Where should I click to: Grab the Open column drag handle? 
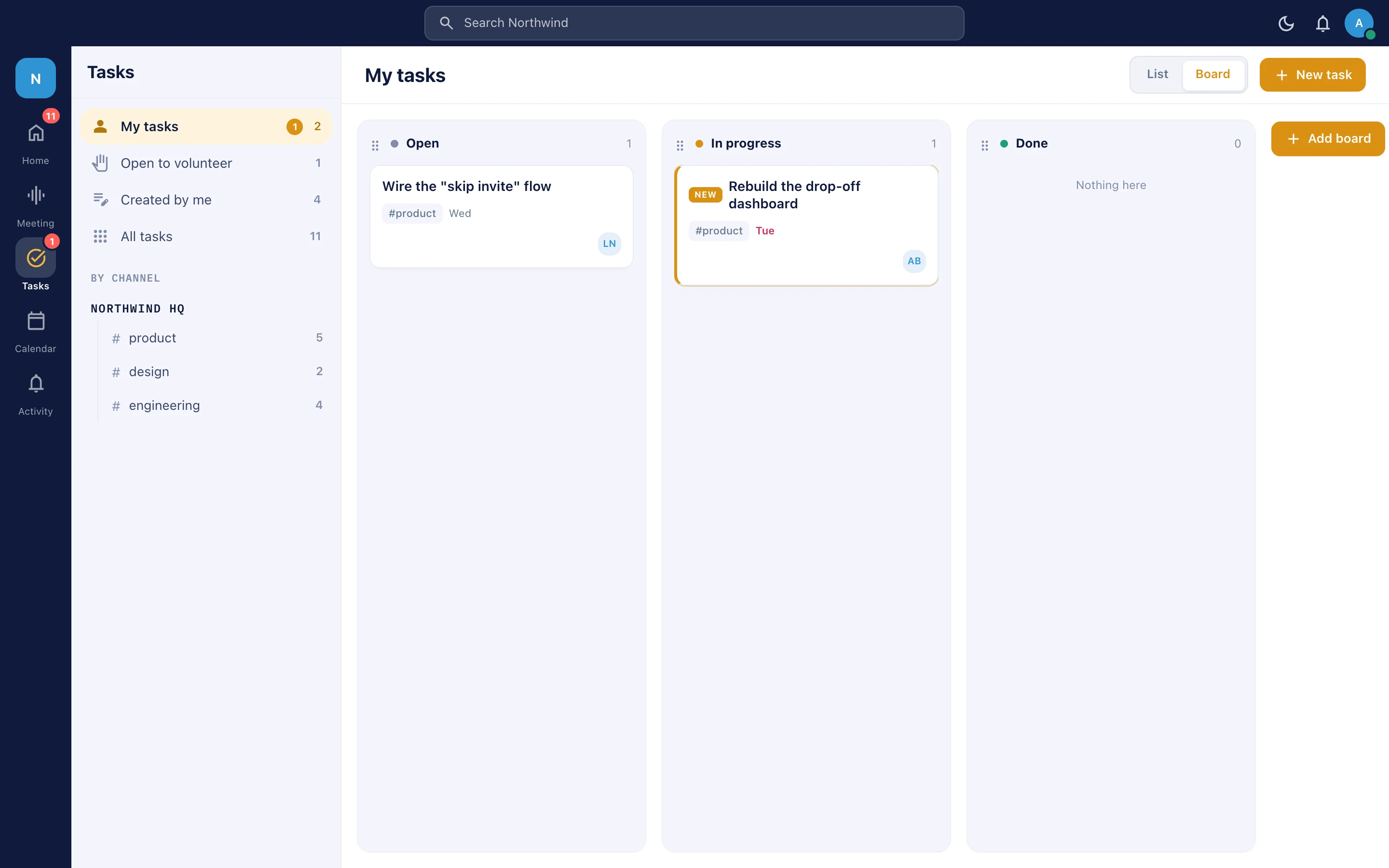click(x=375, y=145)
